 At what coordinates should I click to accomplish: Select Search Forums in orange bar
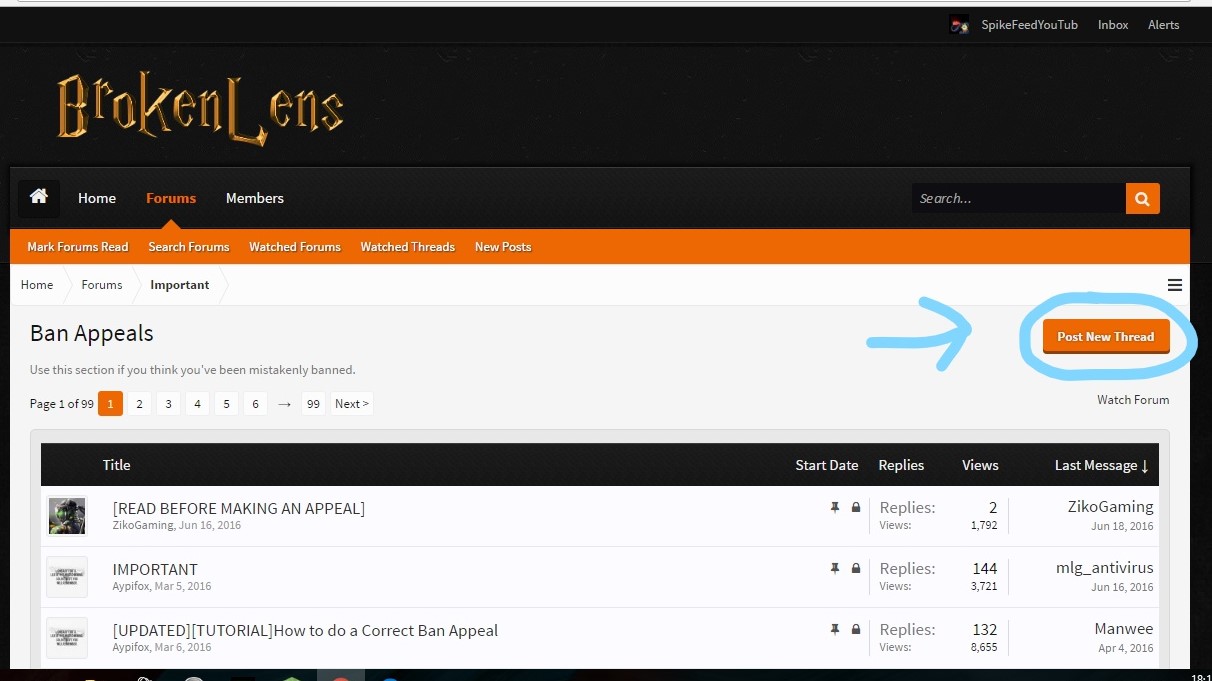(x=189, y=247)
